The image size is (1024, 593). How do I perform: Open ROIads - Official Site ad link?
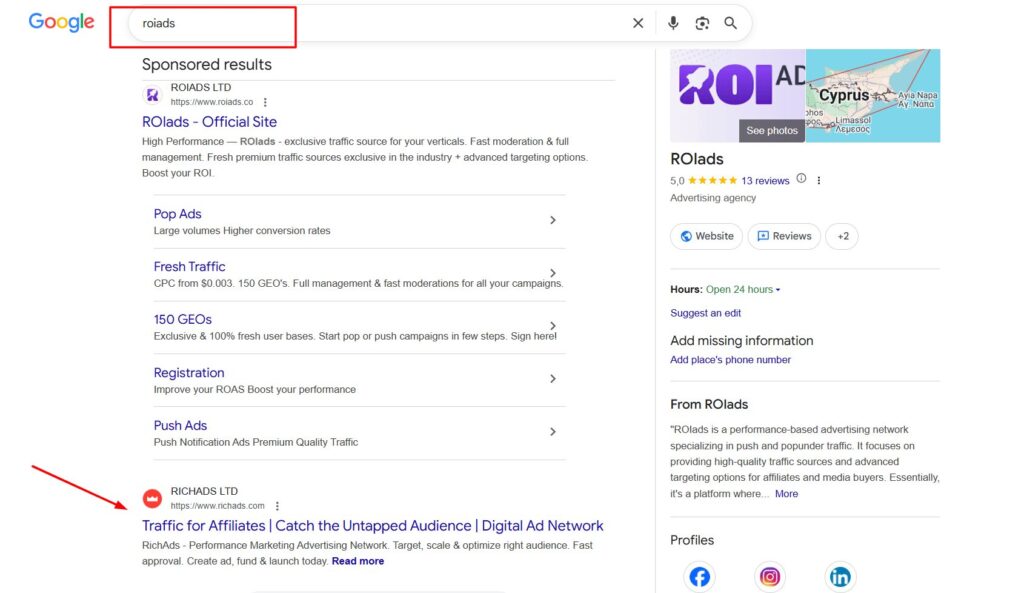[210, 121]
